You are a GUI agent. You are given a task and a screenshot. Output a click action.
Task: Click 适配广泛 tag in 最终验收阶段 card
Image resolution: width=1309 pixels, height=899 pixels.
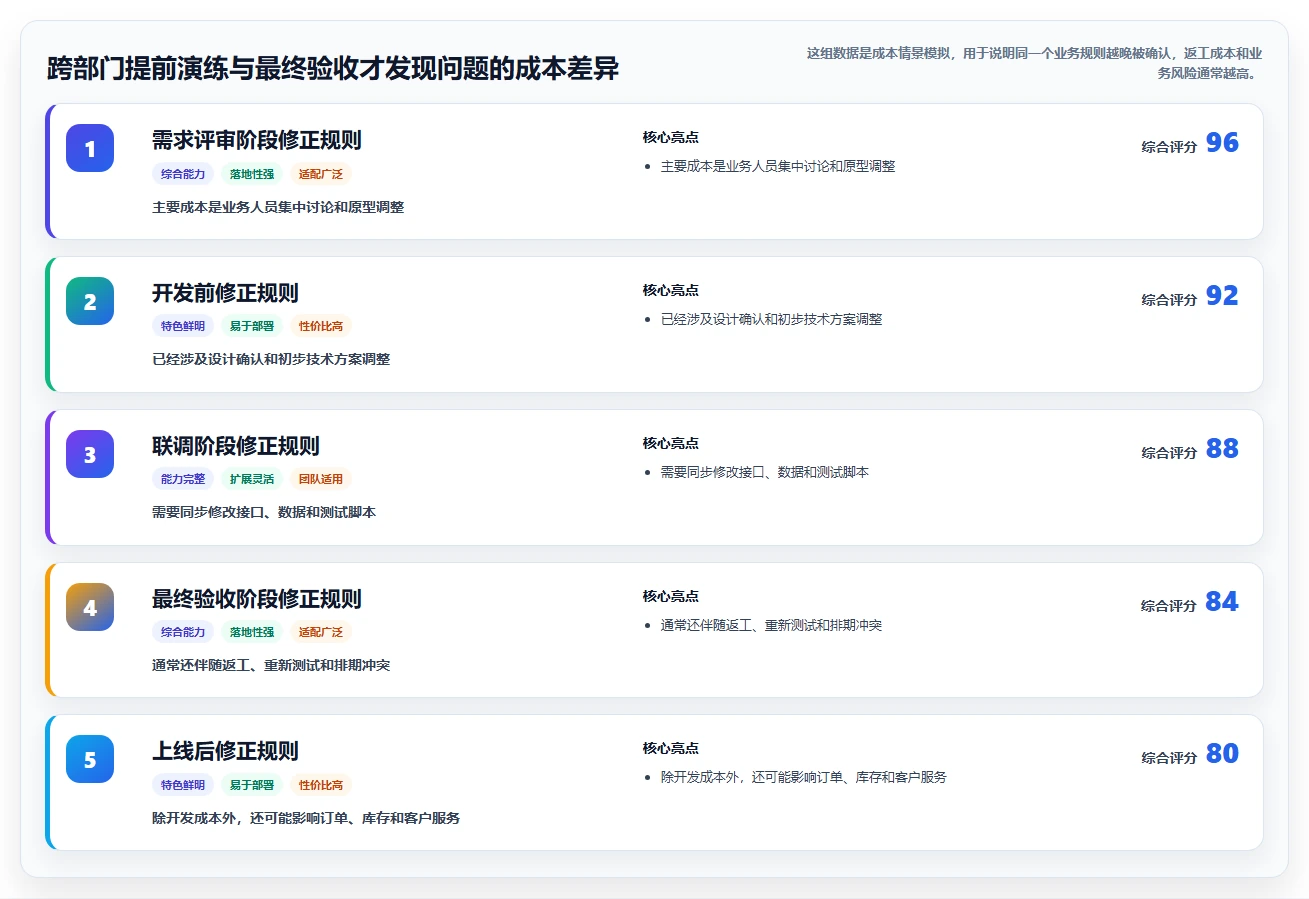coord(321,632)
